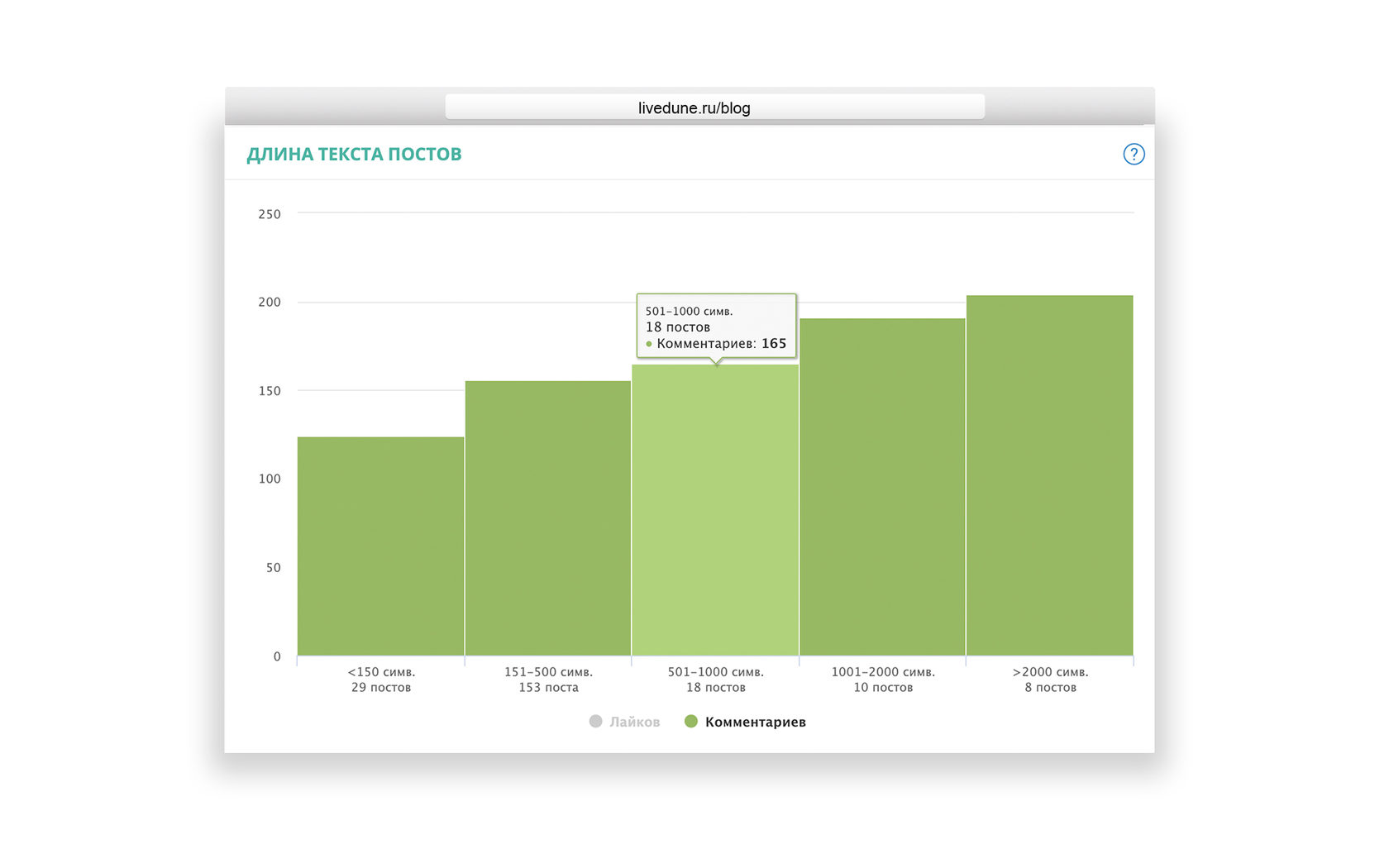Screen dimensions: 1389x868
Task: Click the y-axis value 200
Action: 270,302
